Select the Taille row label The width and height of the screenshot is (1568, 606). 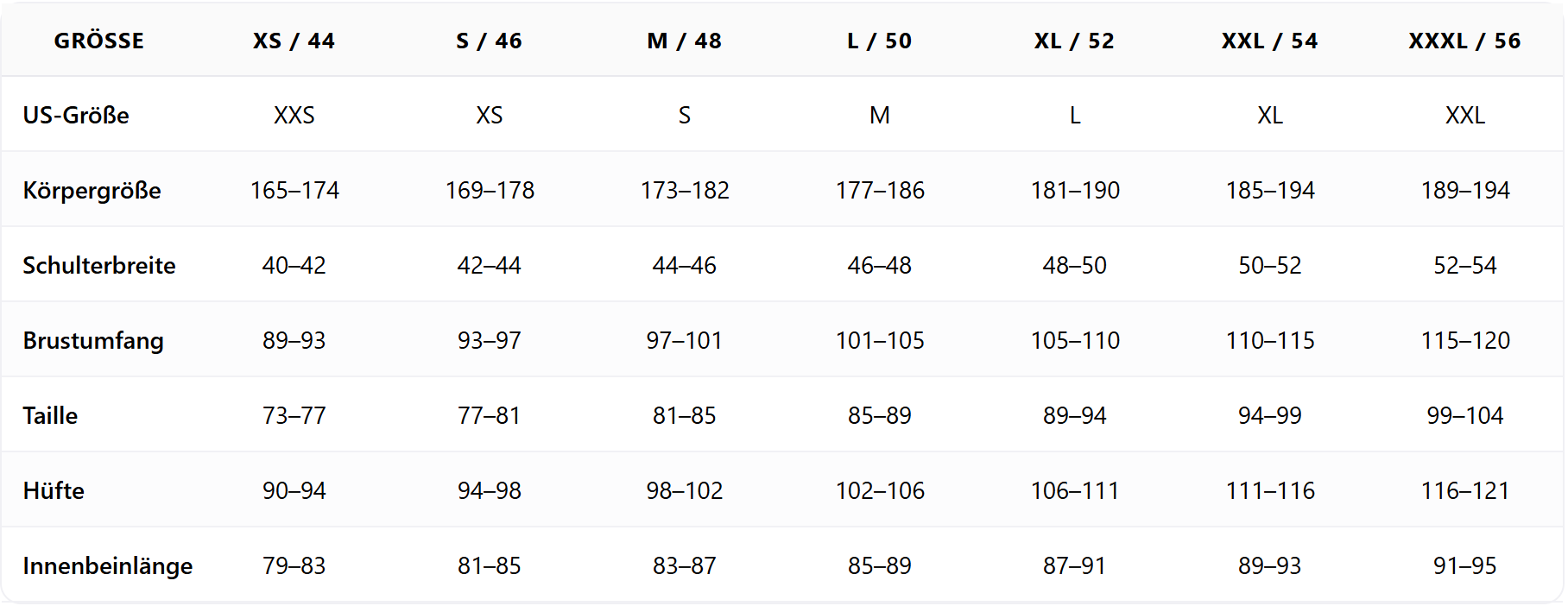click(x=50, y=415)
